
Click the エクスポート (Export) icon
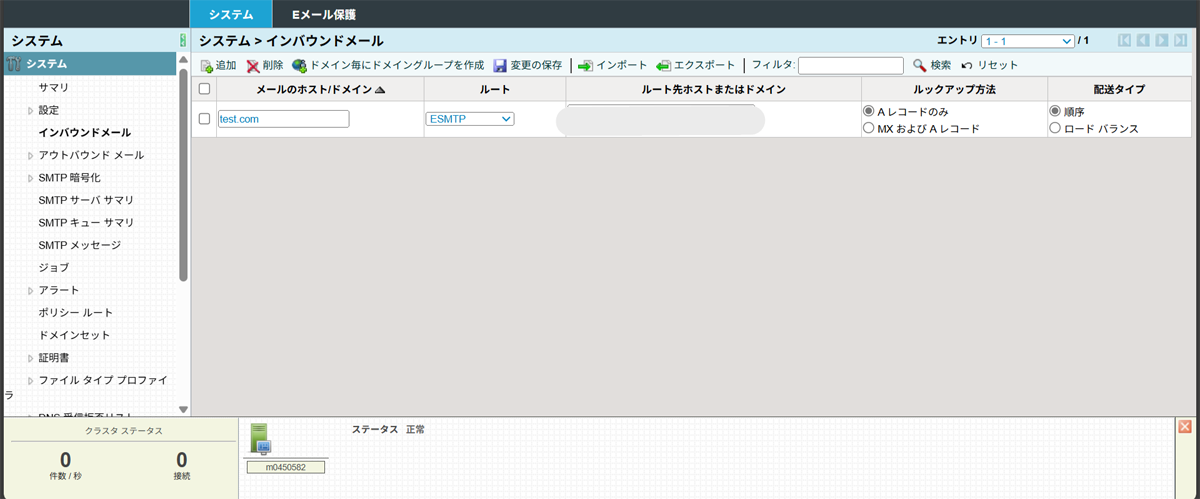(x=663, y=66)
